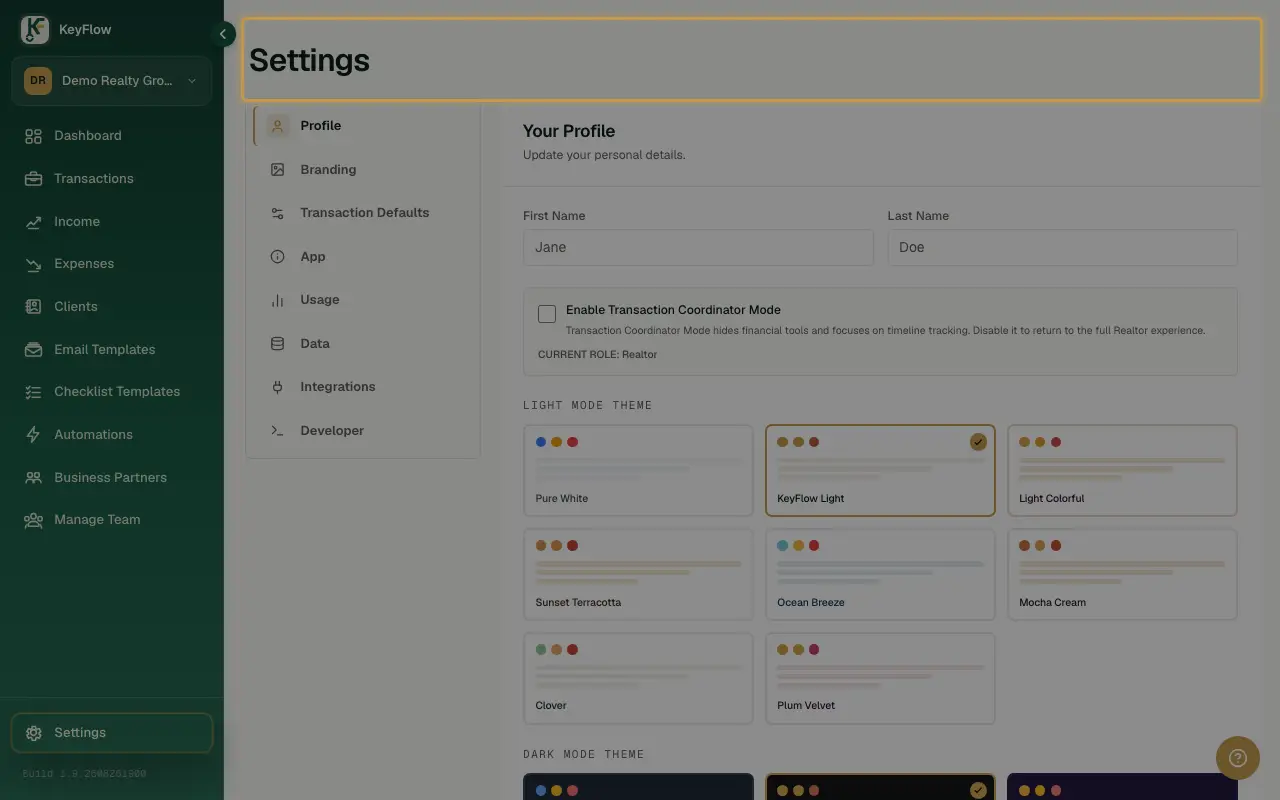Go to Dashboard in the sidebar
Screen dimensions: 1280x800
(112, 136)
